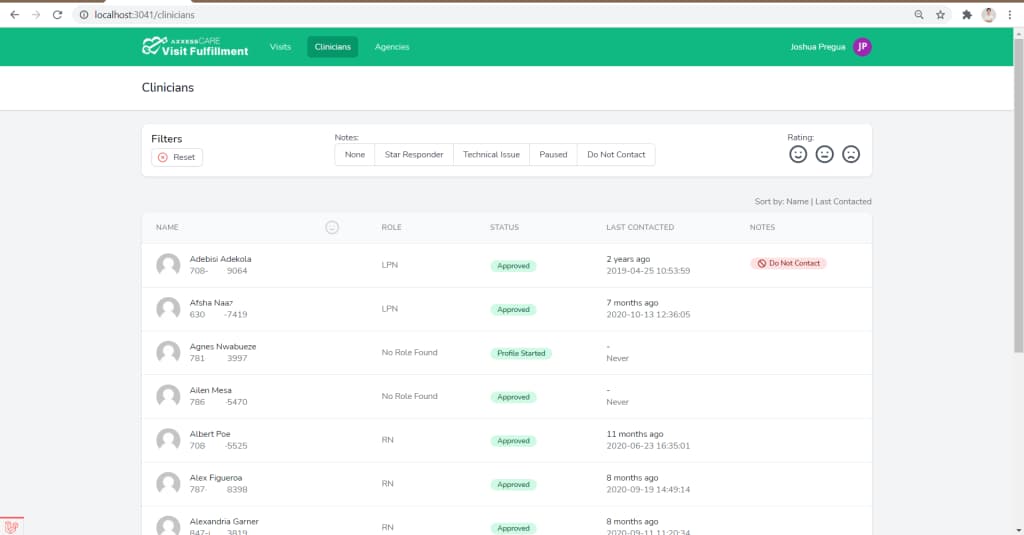Click the LAST CONTACTED column header
Image resolution: width=1024 pixels, height=535 pixels.
point(640,227)
